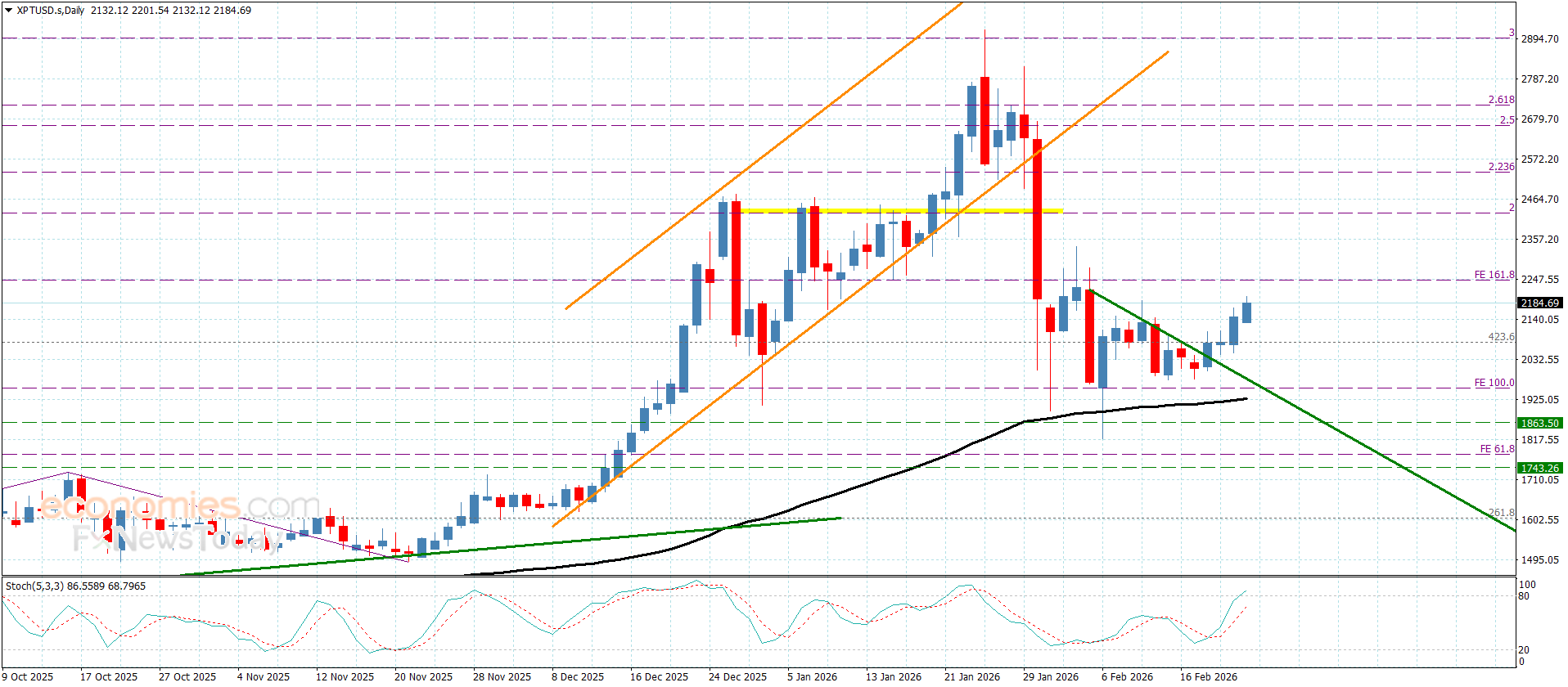Click the 24 Dec 2025 date label
Image resolution: width=1568 pixels, height=687 pixels.
[x=737, y=676]
